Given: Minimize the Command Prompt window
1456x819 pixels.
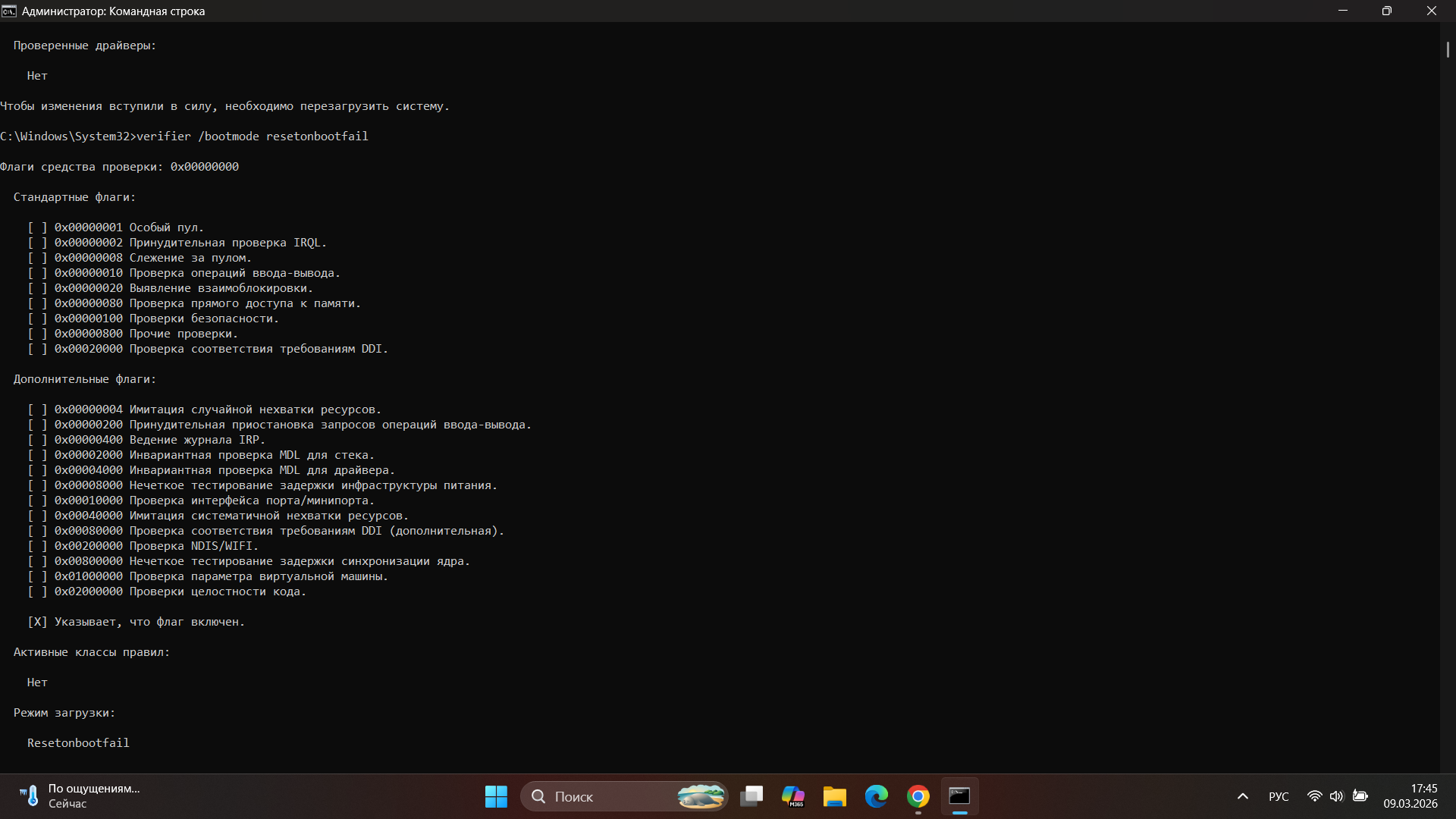Looking at the screenshot, I should 1343,11.
